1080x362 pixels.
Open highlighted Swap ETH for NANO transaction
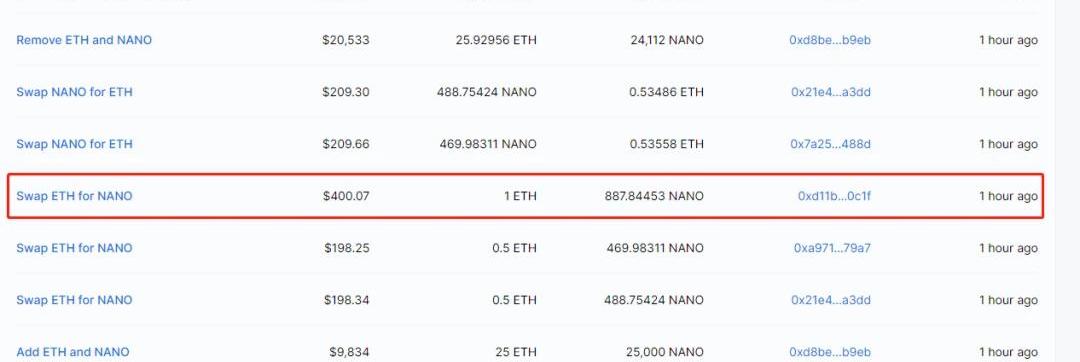74,196
